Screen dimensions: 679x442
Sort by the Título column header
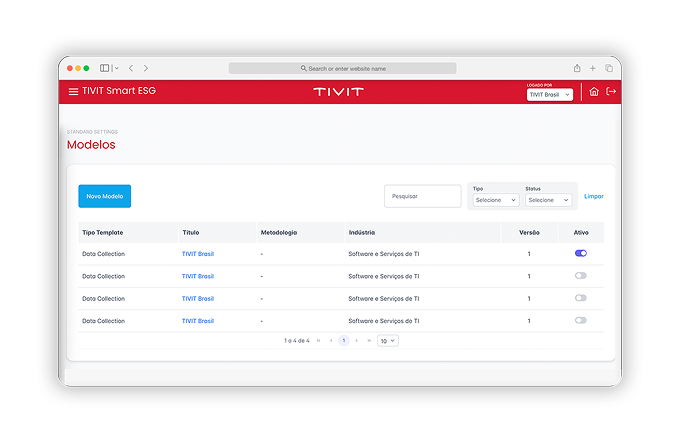coord(191,232)
